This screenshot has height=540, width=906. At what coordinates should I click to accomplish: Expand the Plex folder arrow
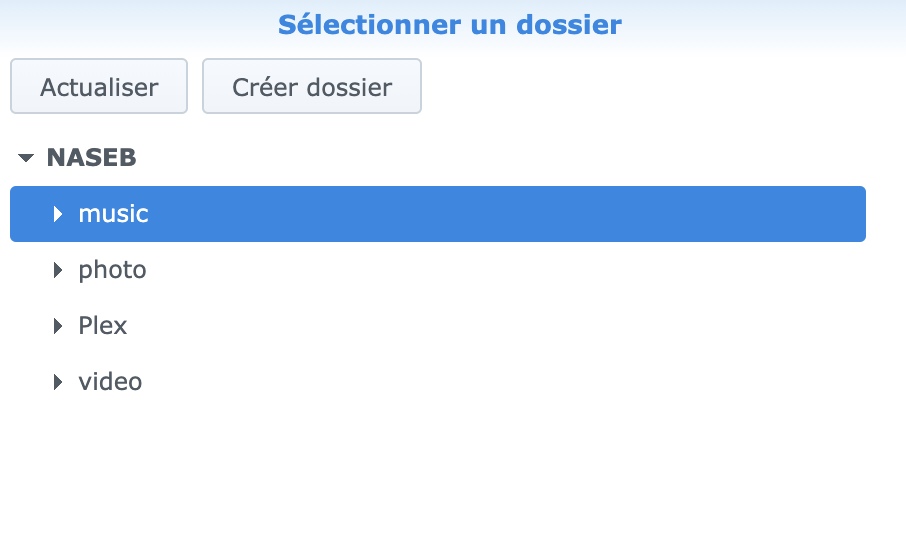[x=58, y=326]
